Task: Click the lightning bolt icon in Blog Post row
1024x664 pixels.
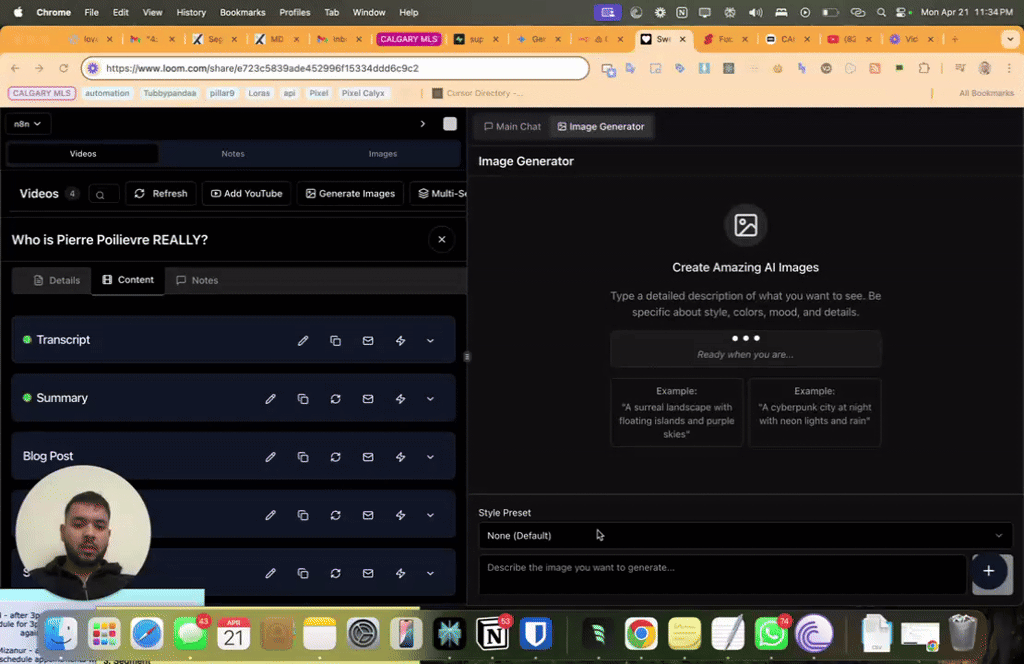Action: (x=400, y=457)
